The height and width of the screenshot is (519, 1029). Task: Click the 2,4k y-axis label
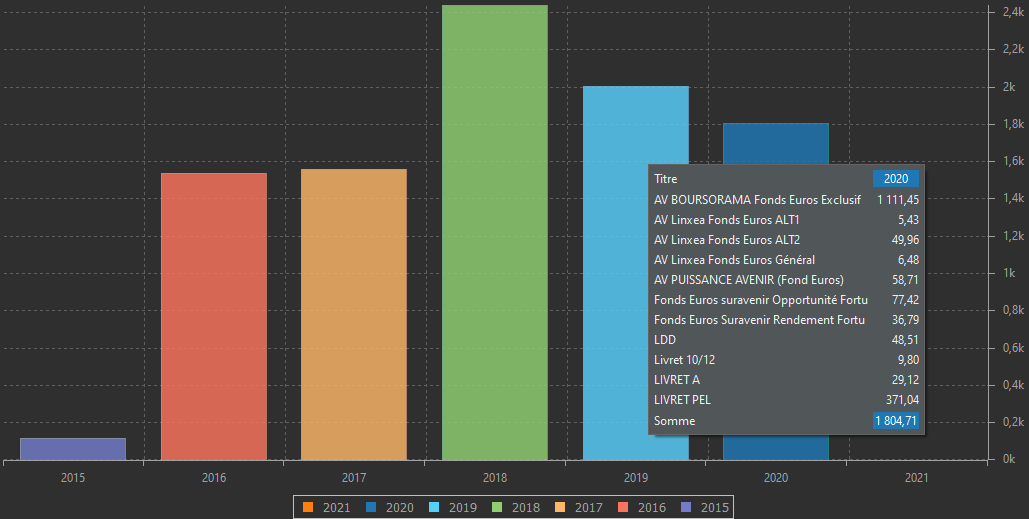coord(1014,12)
